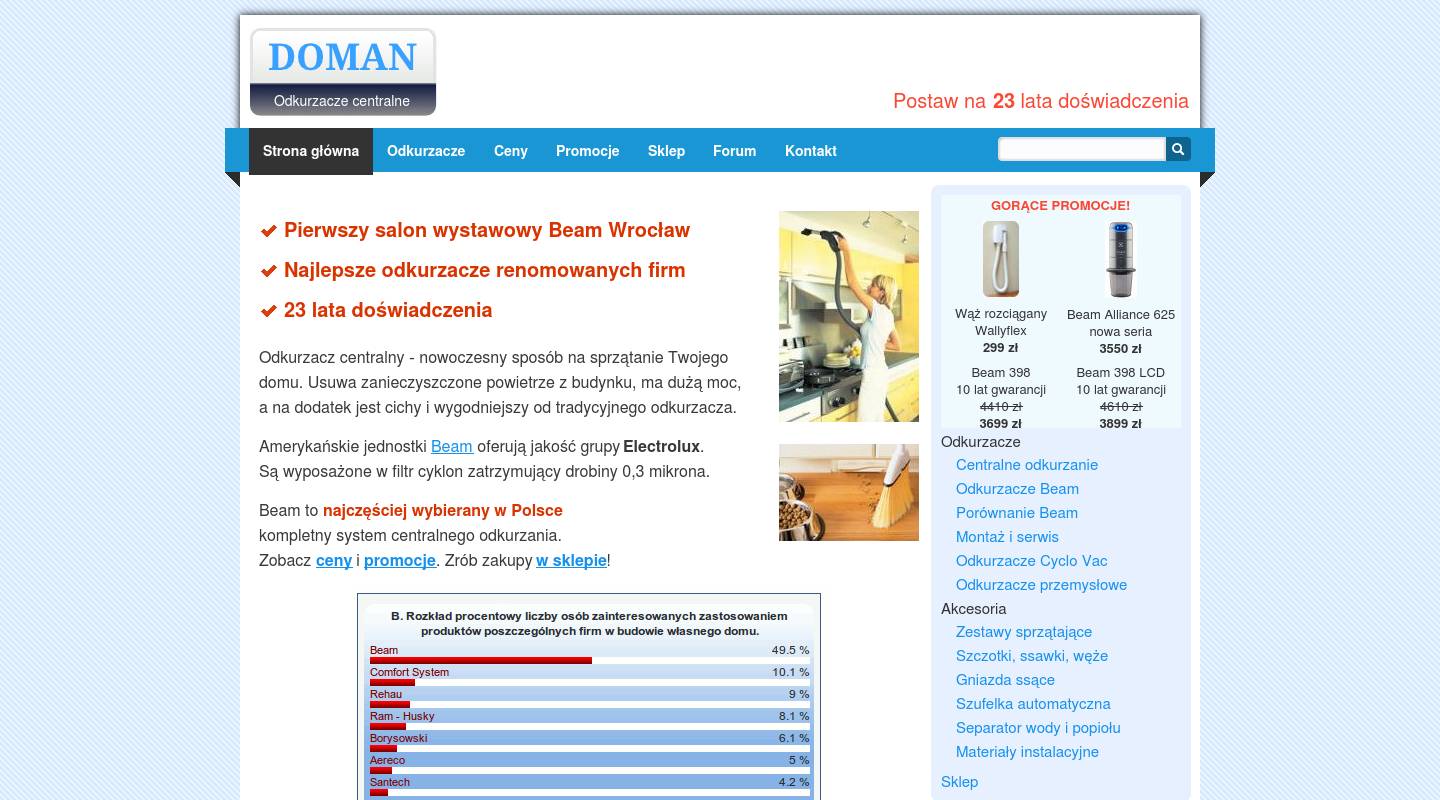Open the Beam Alliance 625 product image

[1120, 260]
